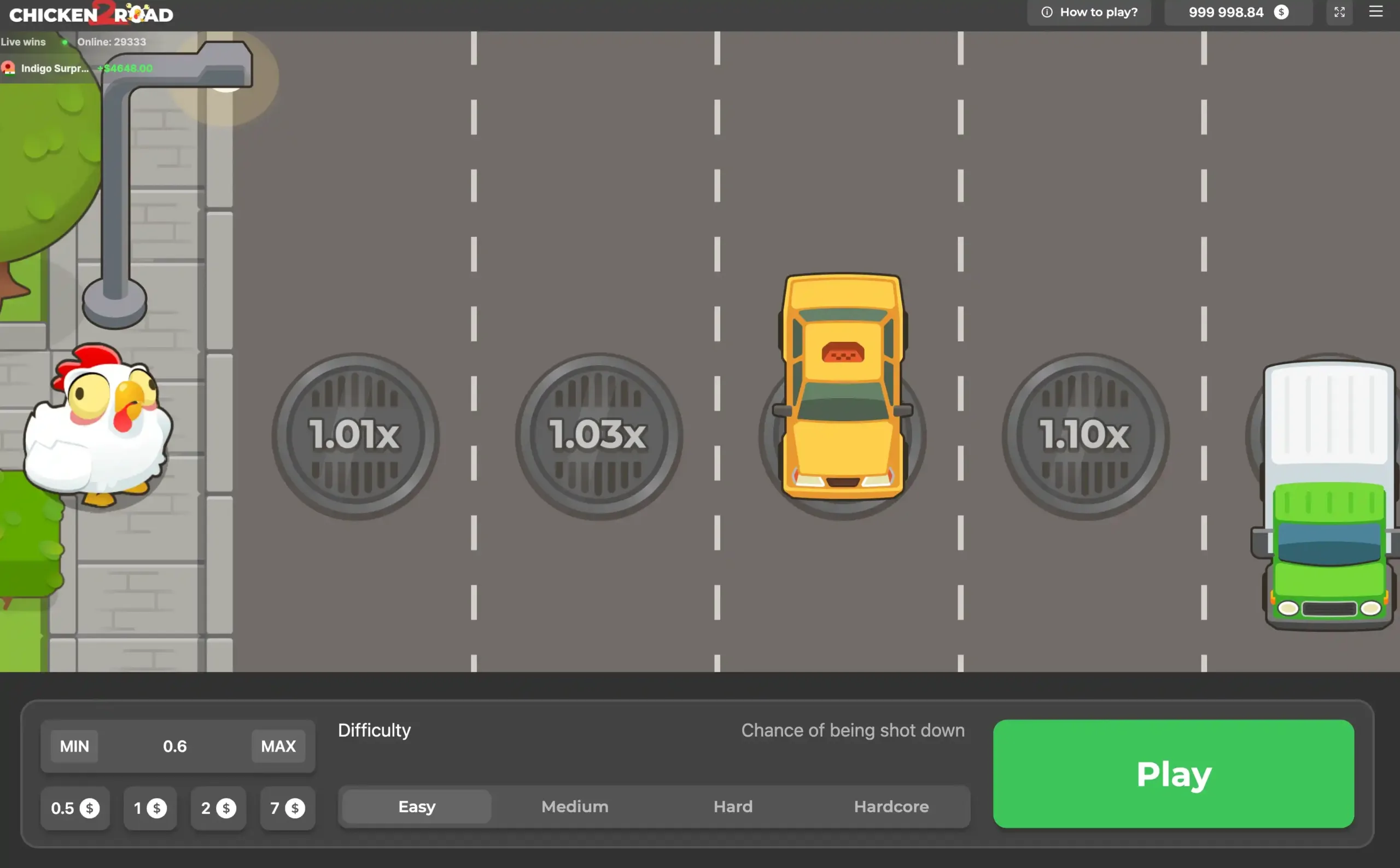Click the 1.10x manhole cover
The width and height of the screenshot is (1400, 868).
tap(1085, 436)
